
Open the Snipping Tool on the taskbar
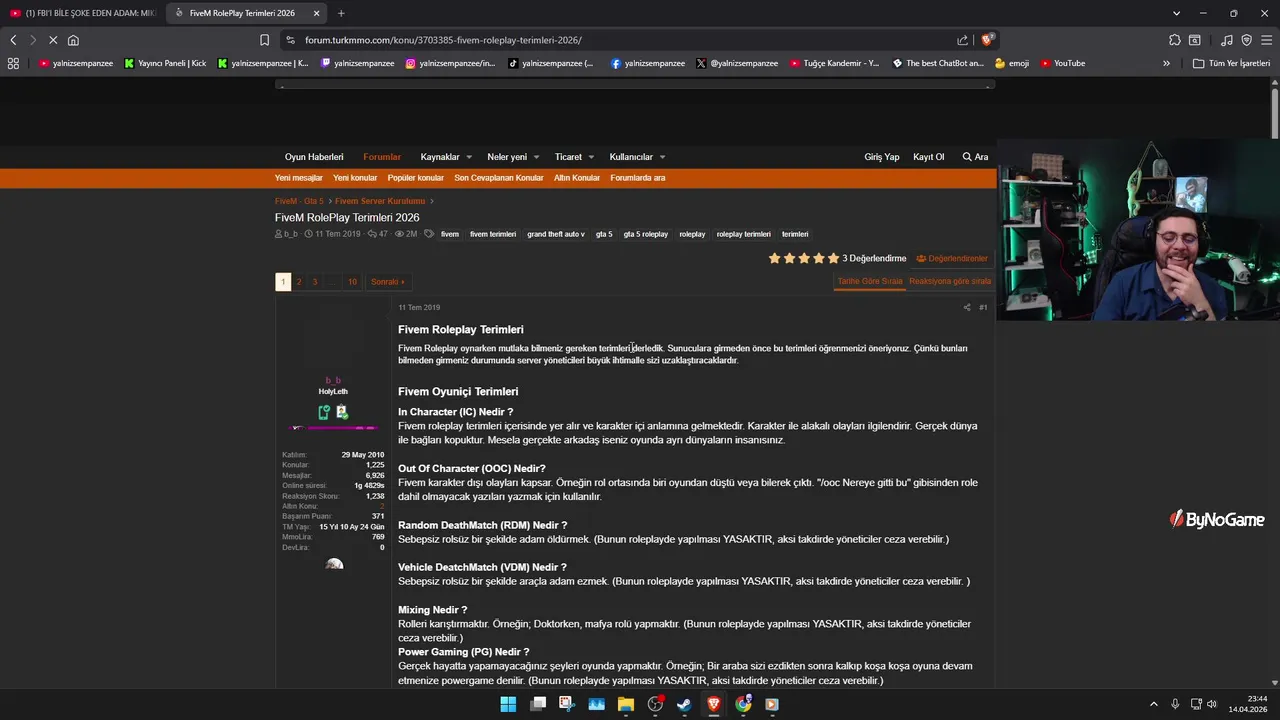567,704
